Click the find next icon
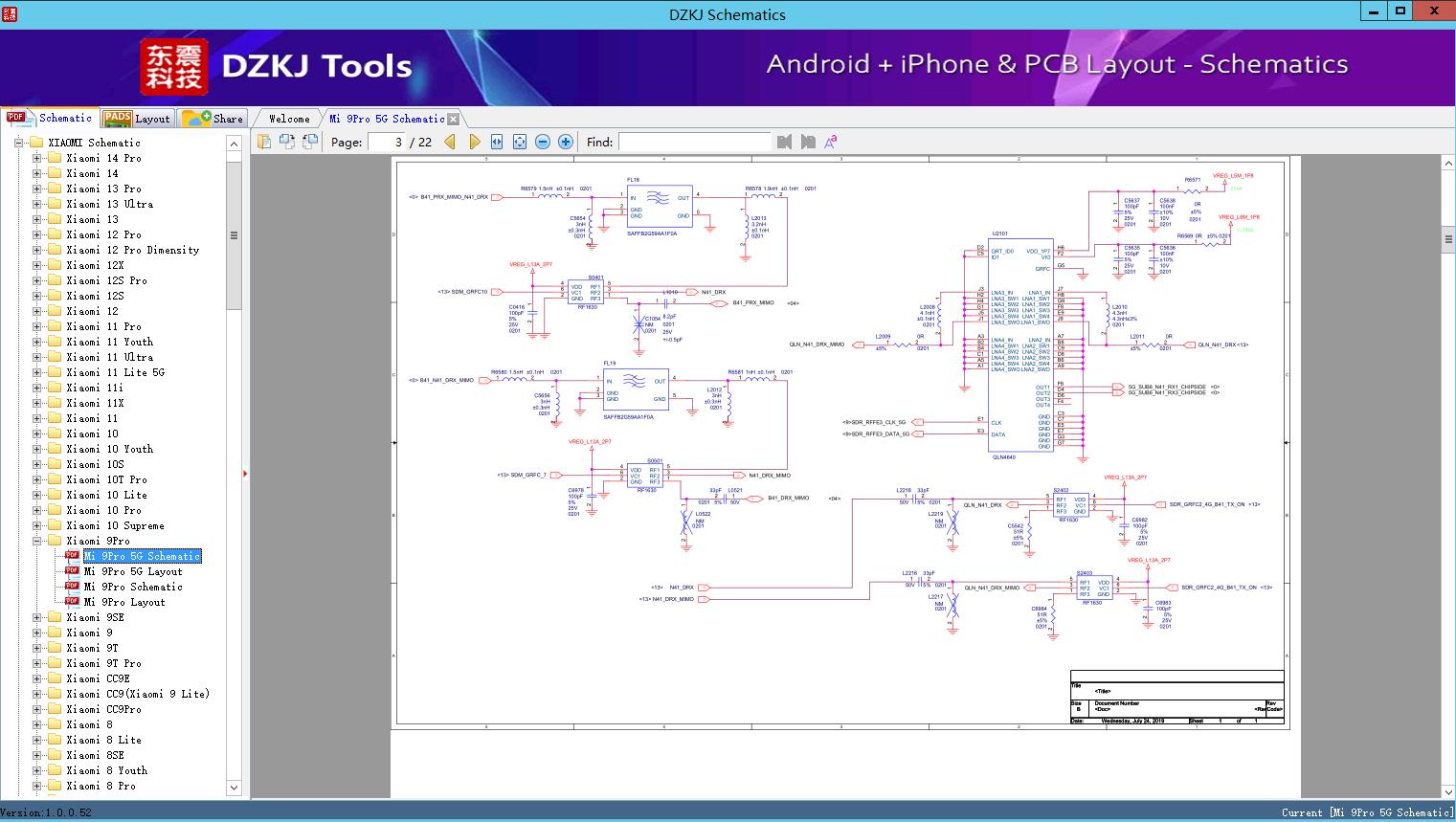Screen dimensions: 1456x822 tap(808, 142)
